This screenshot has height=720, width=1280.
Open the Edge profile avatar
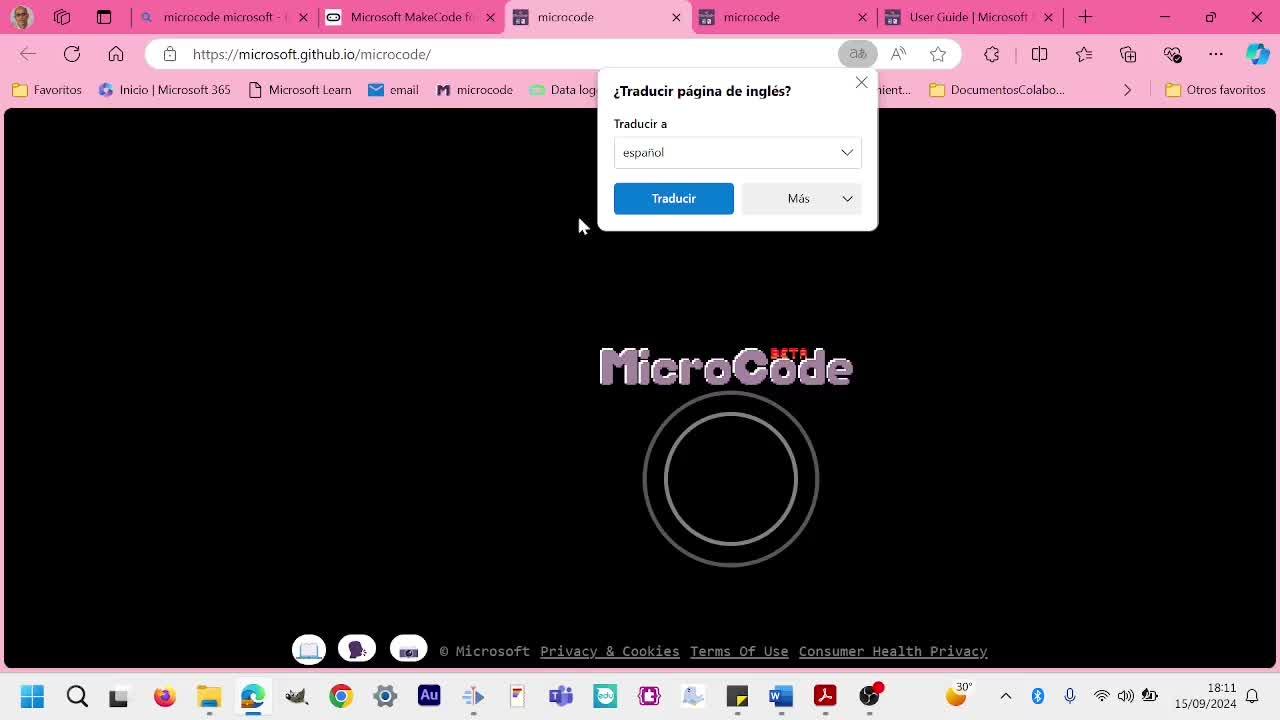tap(22, 17)
